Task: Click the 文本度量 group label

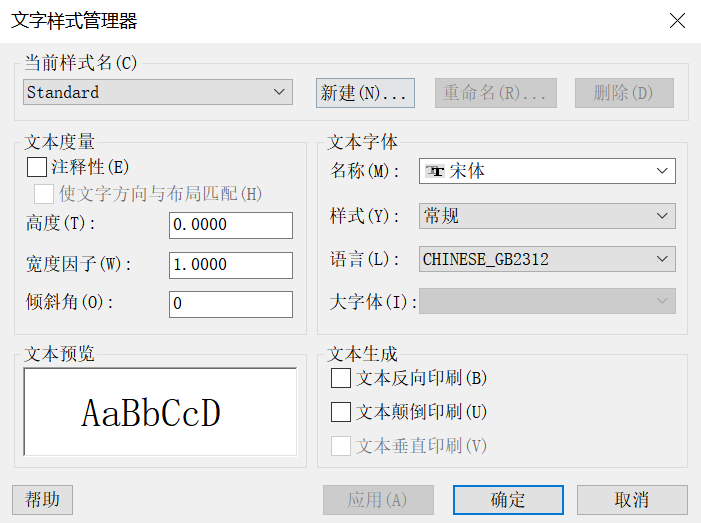Action: (59, 142)
